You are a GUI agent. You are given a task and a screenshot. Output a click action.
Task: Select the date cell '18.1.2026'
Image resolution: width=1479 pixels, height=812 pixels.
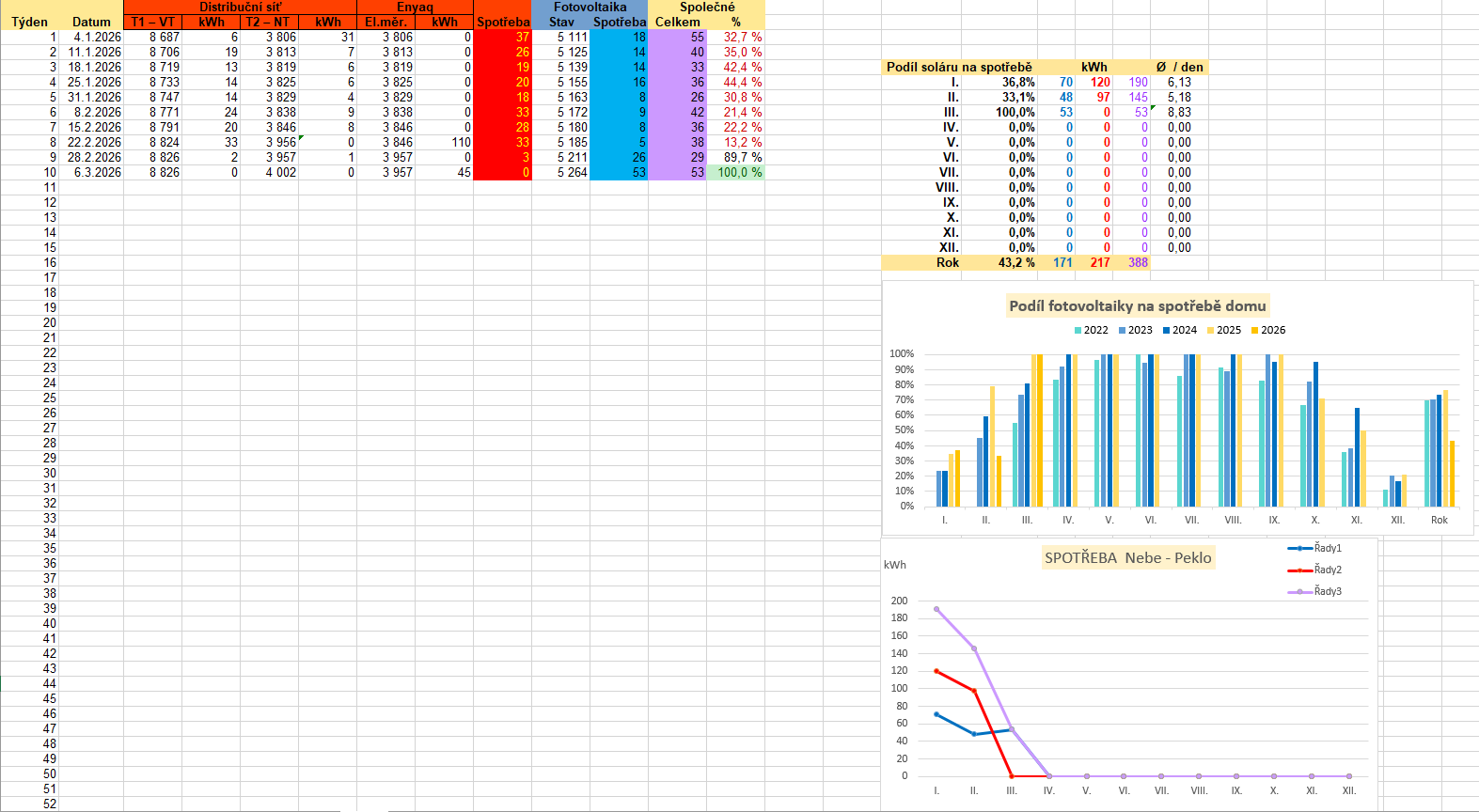pos(91,67)
